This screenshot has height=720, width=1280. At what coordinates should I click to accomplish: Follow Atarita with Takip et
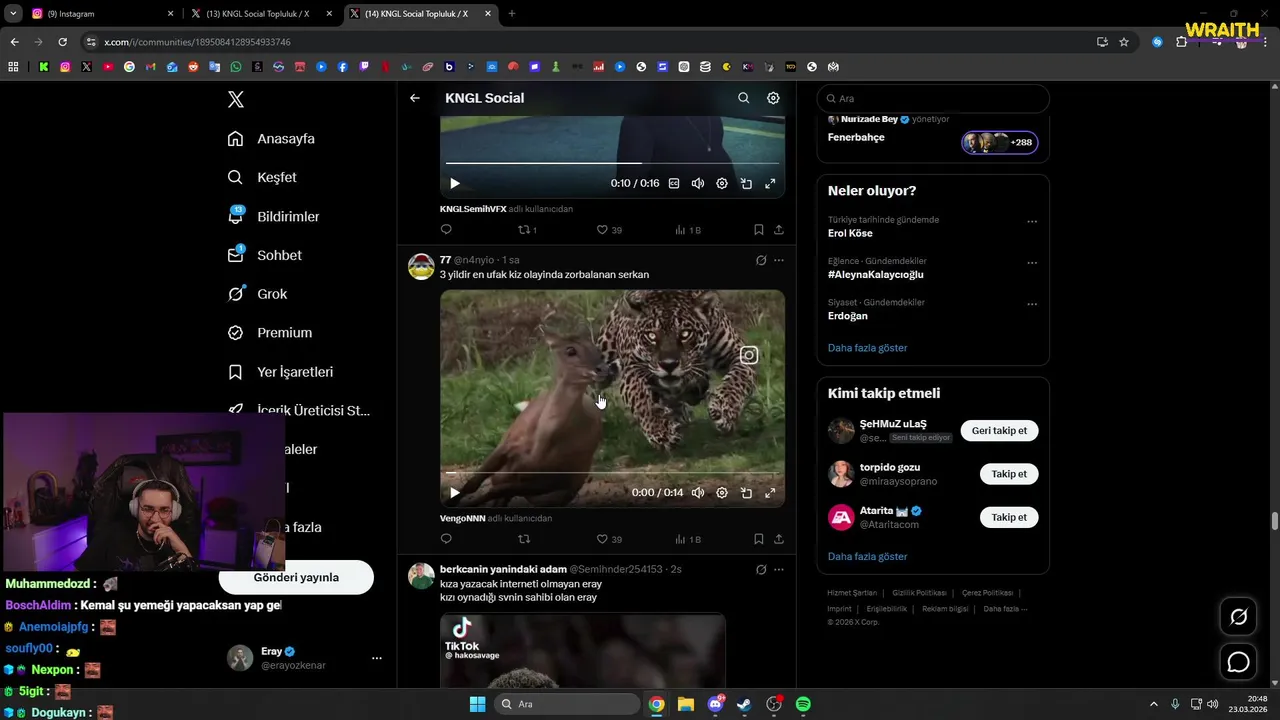[1009, 517]
